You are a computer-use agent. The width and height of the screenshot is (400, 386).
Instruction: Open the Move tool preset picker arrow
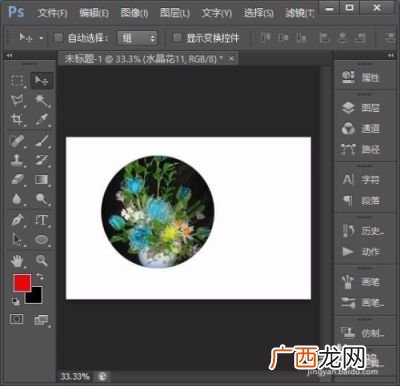pyautogui.click(x=41, y=38)
